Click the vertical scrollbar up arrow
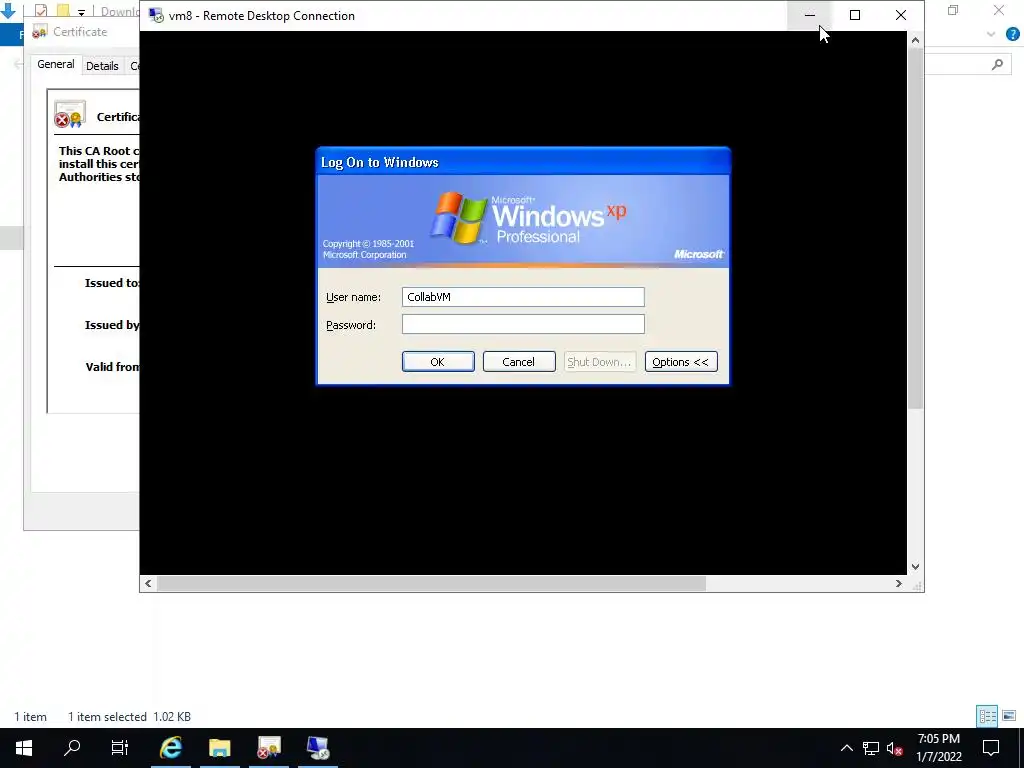The height and width of the screenshot is (768, 1024). click(916, 40)
